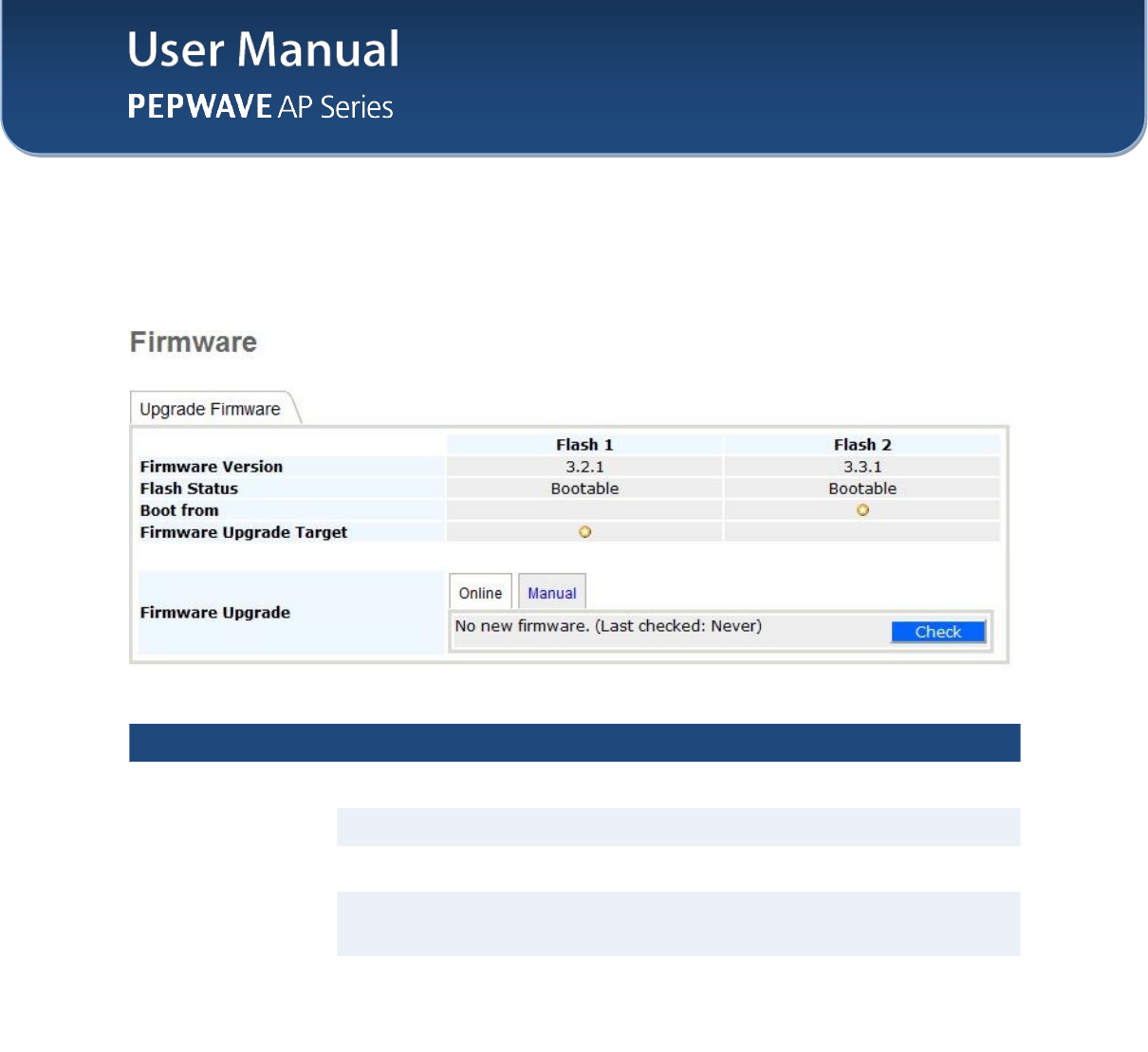
Task: Switch to the Manual firmware upgrade tab
Action: 551,592
